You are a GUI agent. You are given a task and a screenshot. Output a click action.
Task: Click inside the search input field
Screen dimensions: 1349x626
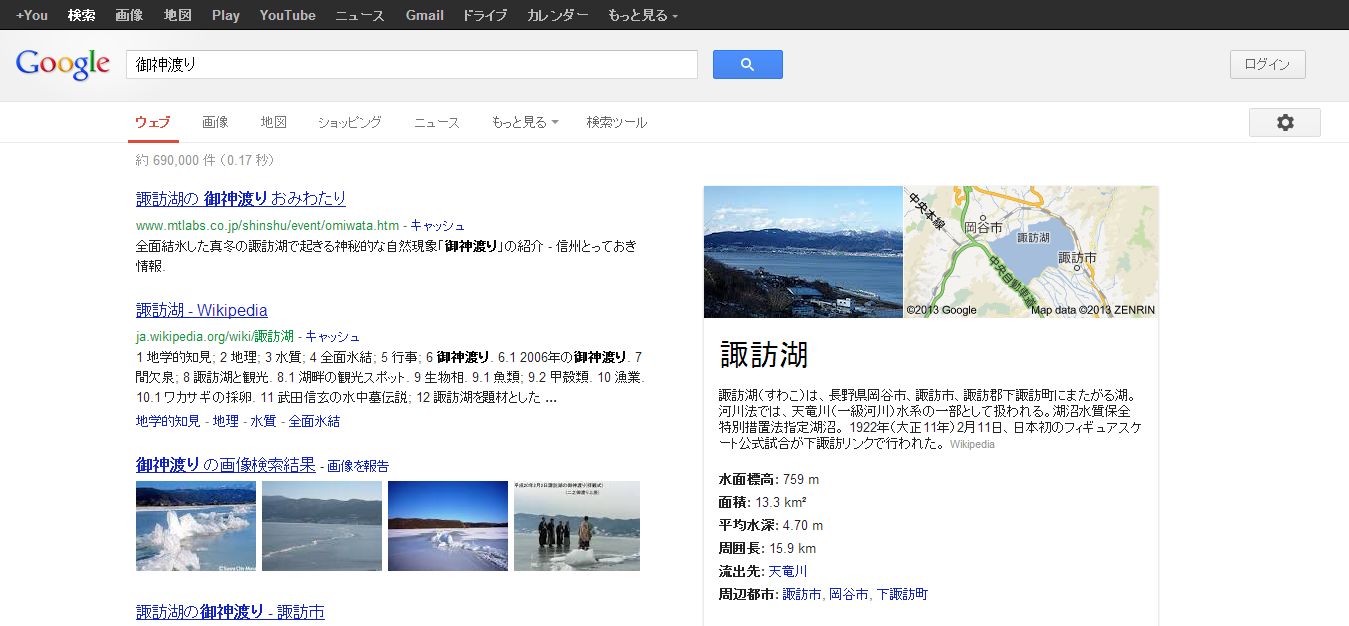410,64
